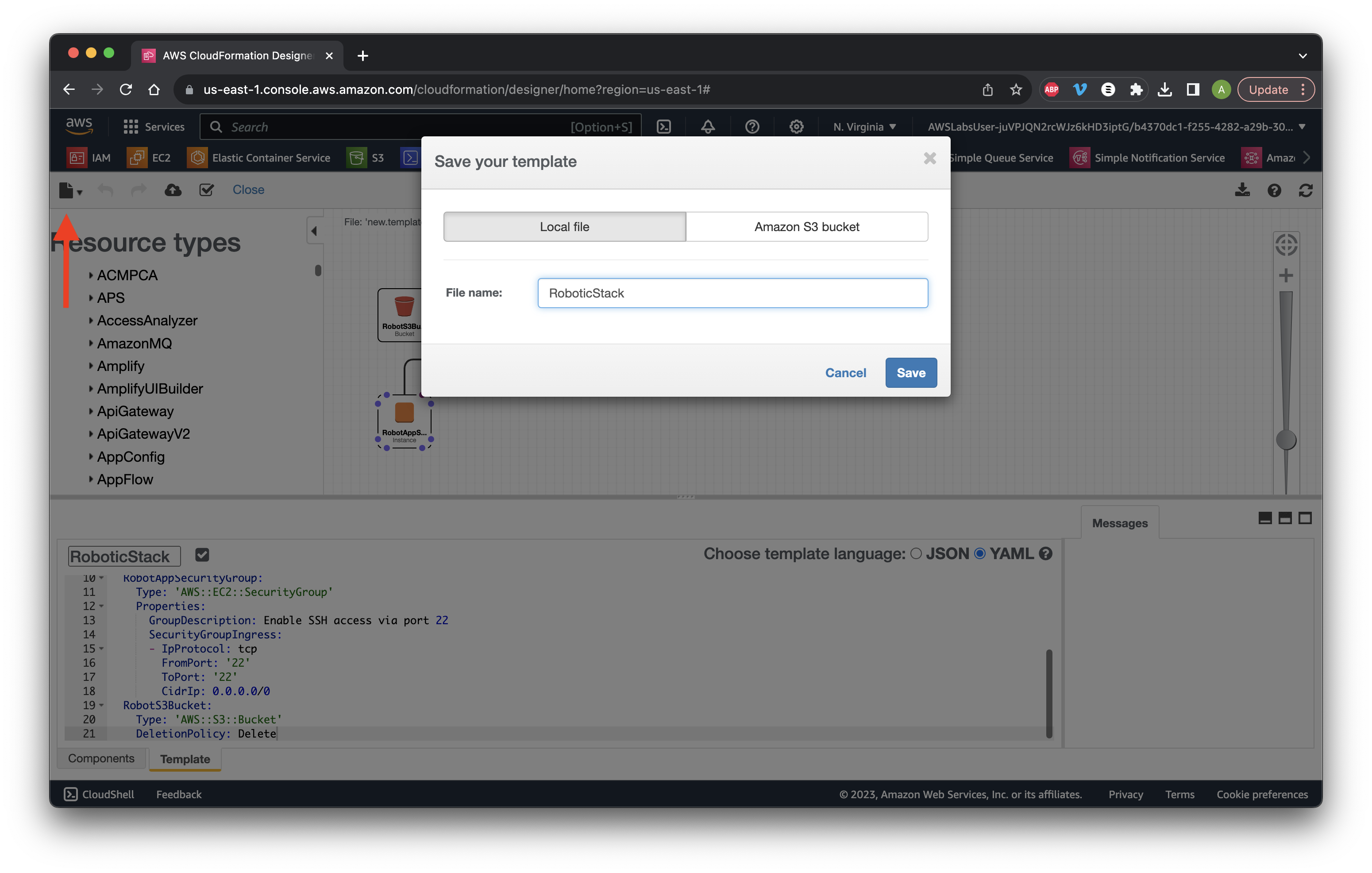Open the Messages tab
1372x873 pixels.
coord(1120,523)
